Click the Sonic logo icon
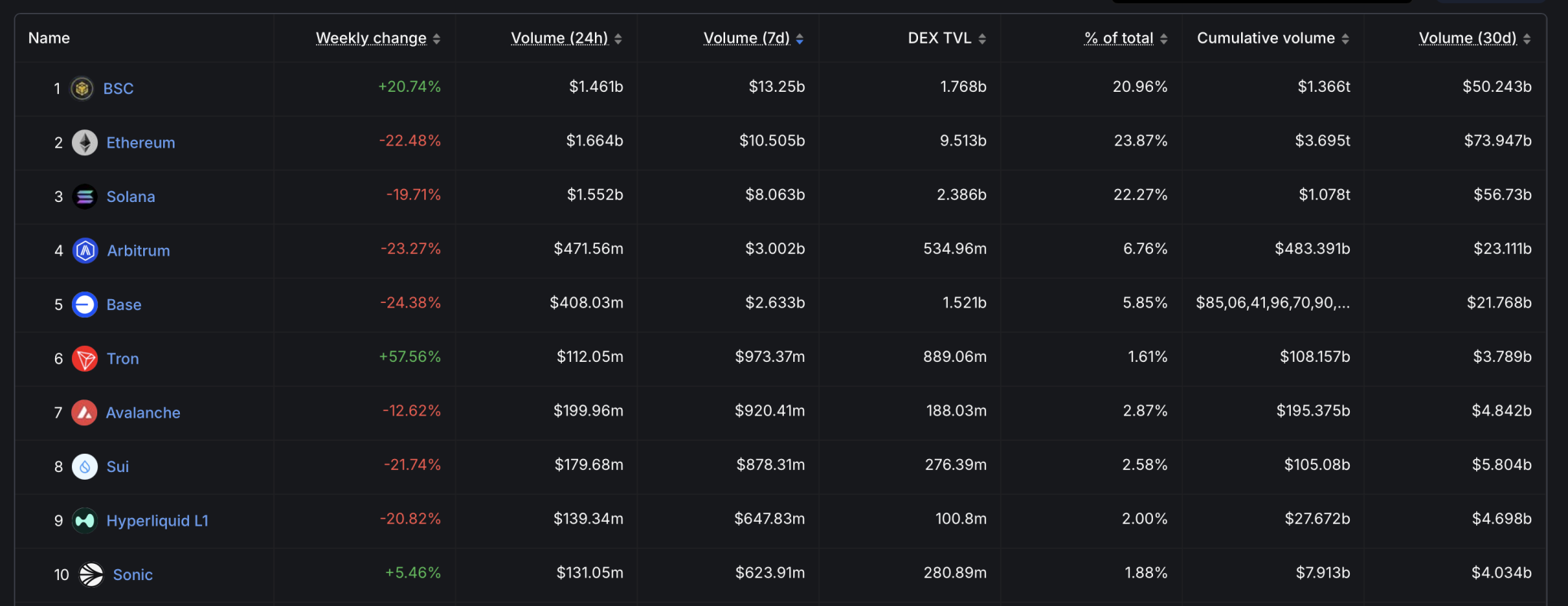The width and height of the screenshot is (1568, 606). (91, 575)
